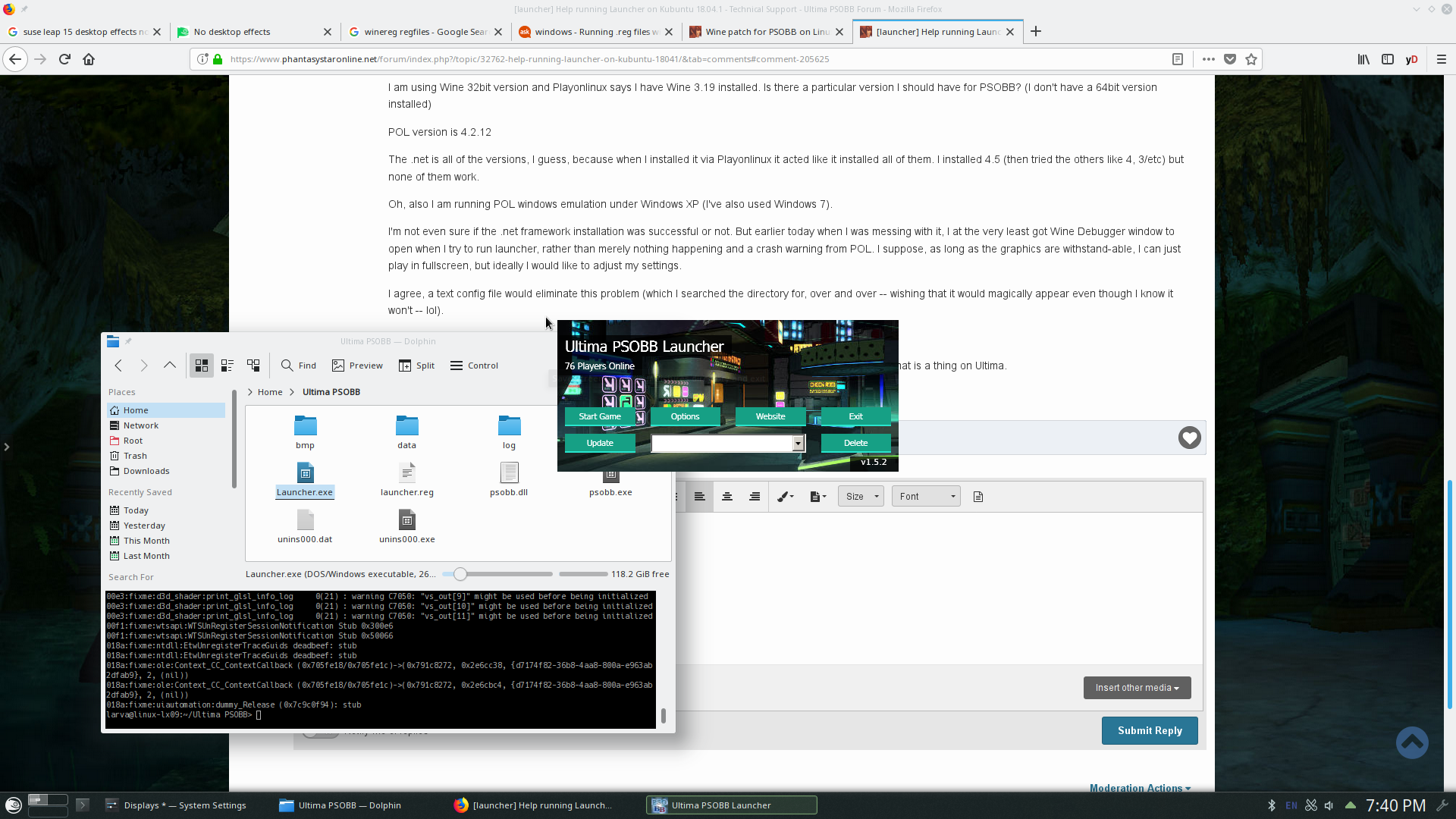Expand breadcrumb arrow before Ultima PSOBB

292,392
